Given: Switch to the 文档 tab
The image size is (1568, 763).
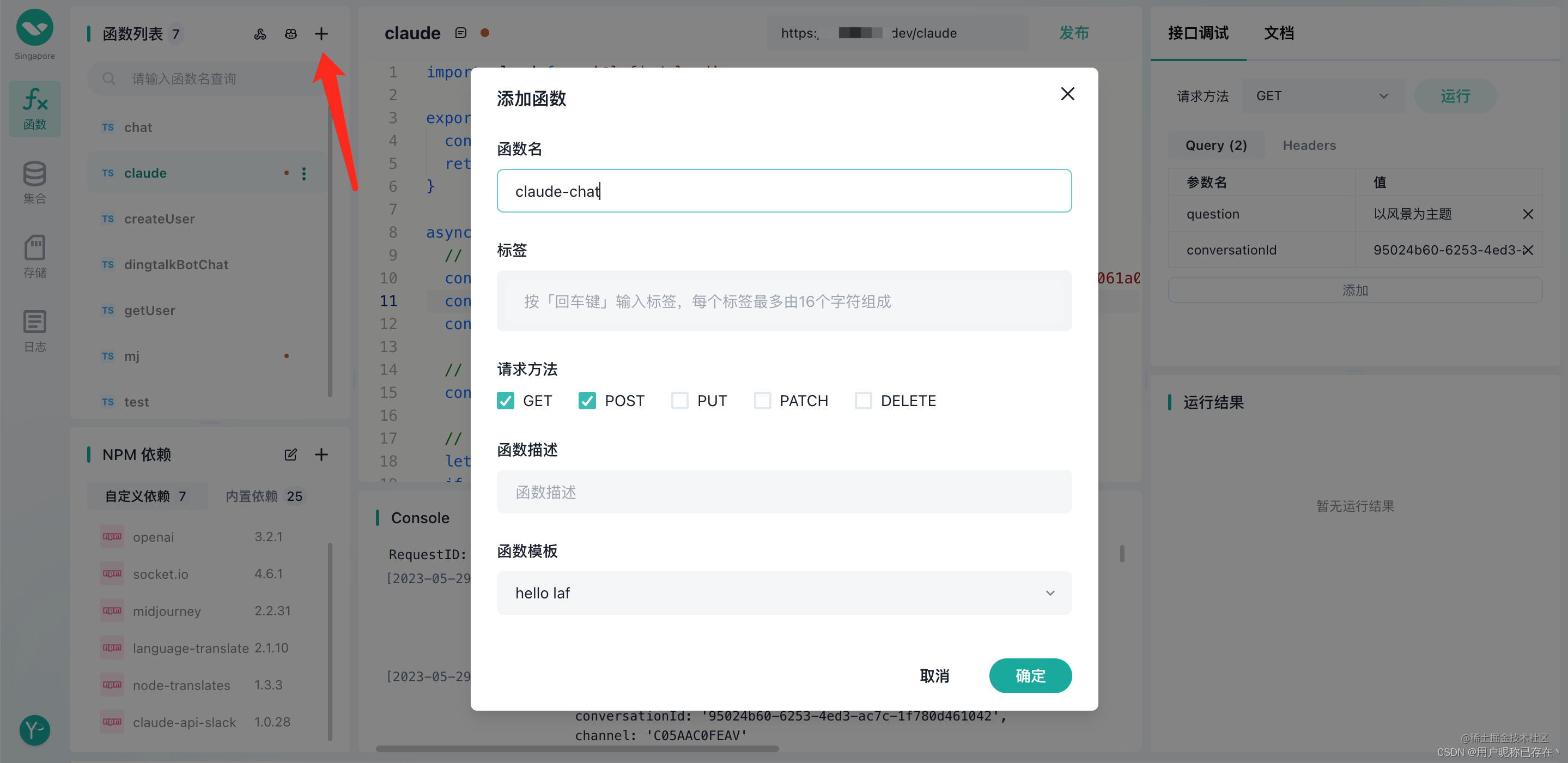Looking at the screenshot, I should (1279, 33).
